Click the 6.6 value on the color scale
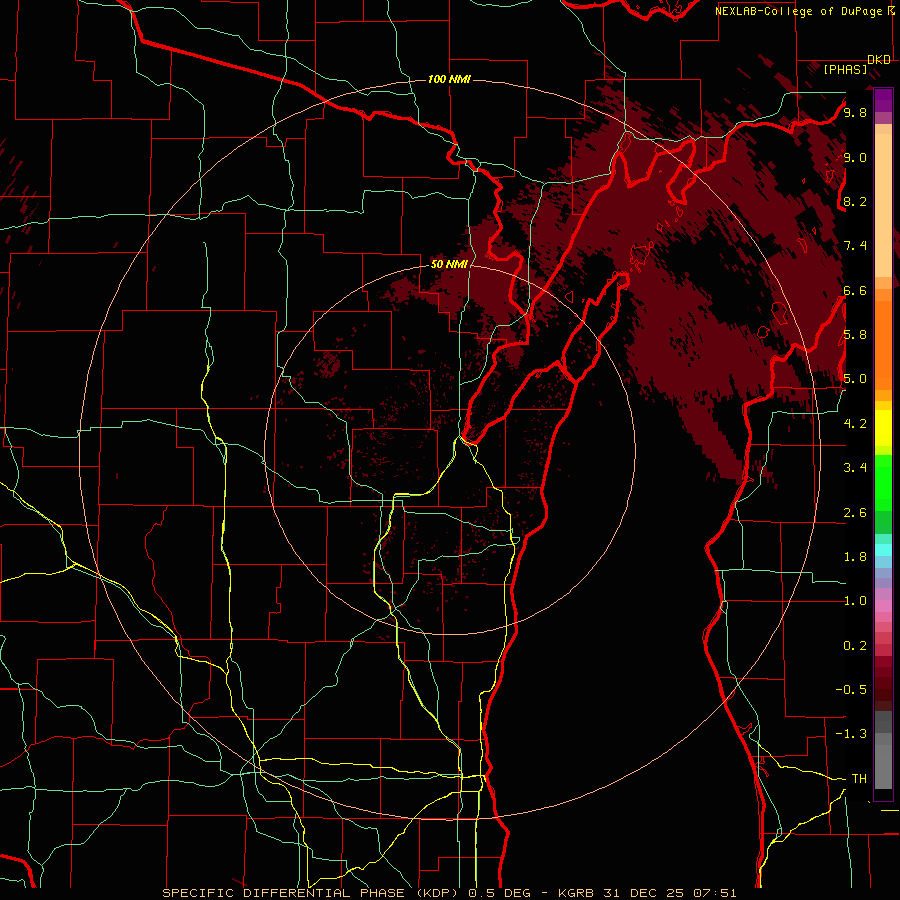Image resolution: width=900 pixels, height=900 pixels. 855,290
